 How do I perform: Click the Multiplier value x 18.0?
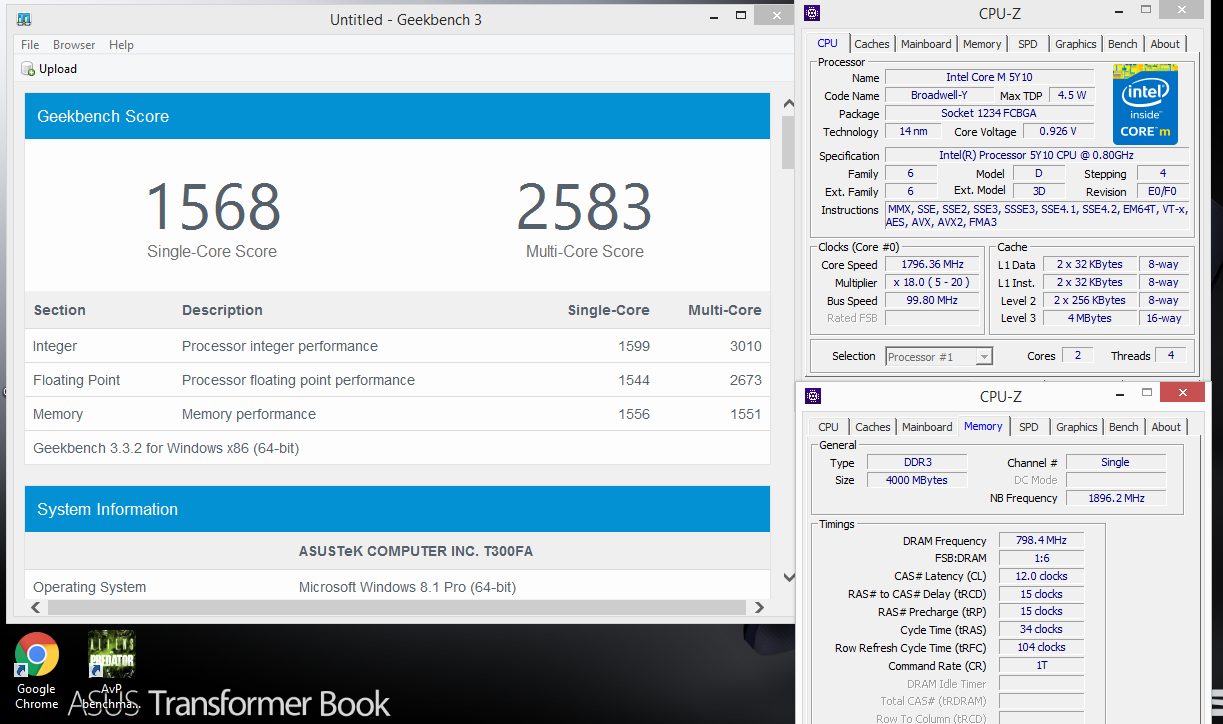point(932,283)
